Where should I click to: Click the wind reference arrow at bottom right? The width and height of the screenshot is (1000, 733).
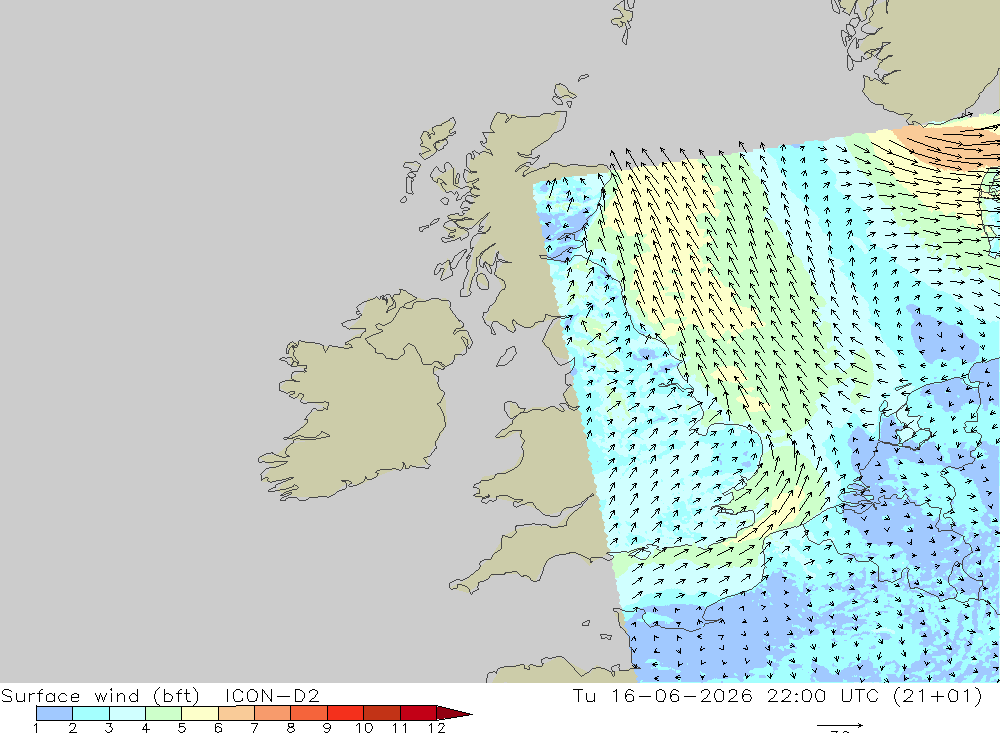(x=840, y=725)
